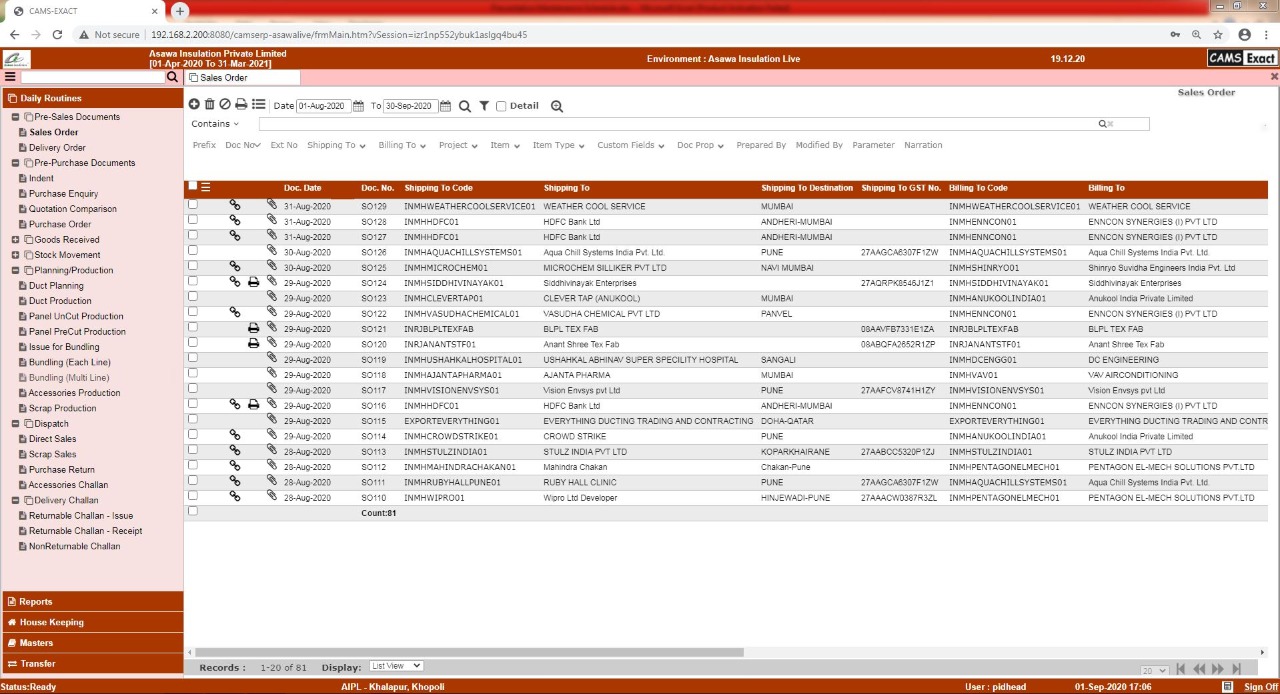Select the Daily Routines menu header

(x=92, y=98)
